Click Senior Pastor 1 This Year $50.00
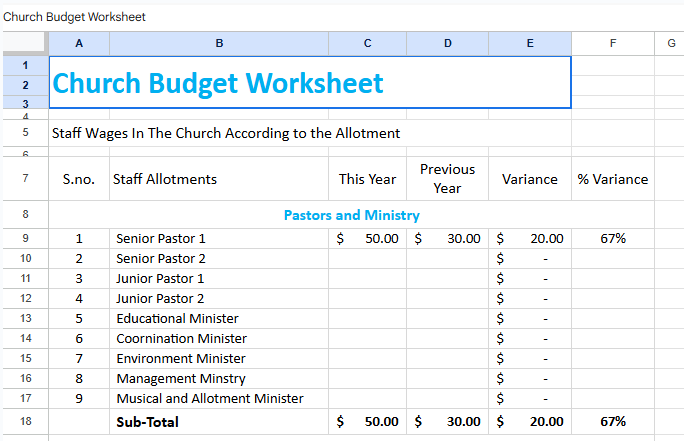The width and height of the screenshot is (684, 441). coord(367,239)
